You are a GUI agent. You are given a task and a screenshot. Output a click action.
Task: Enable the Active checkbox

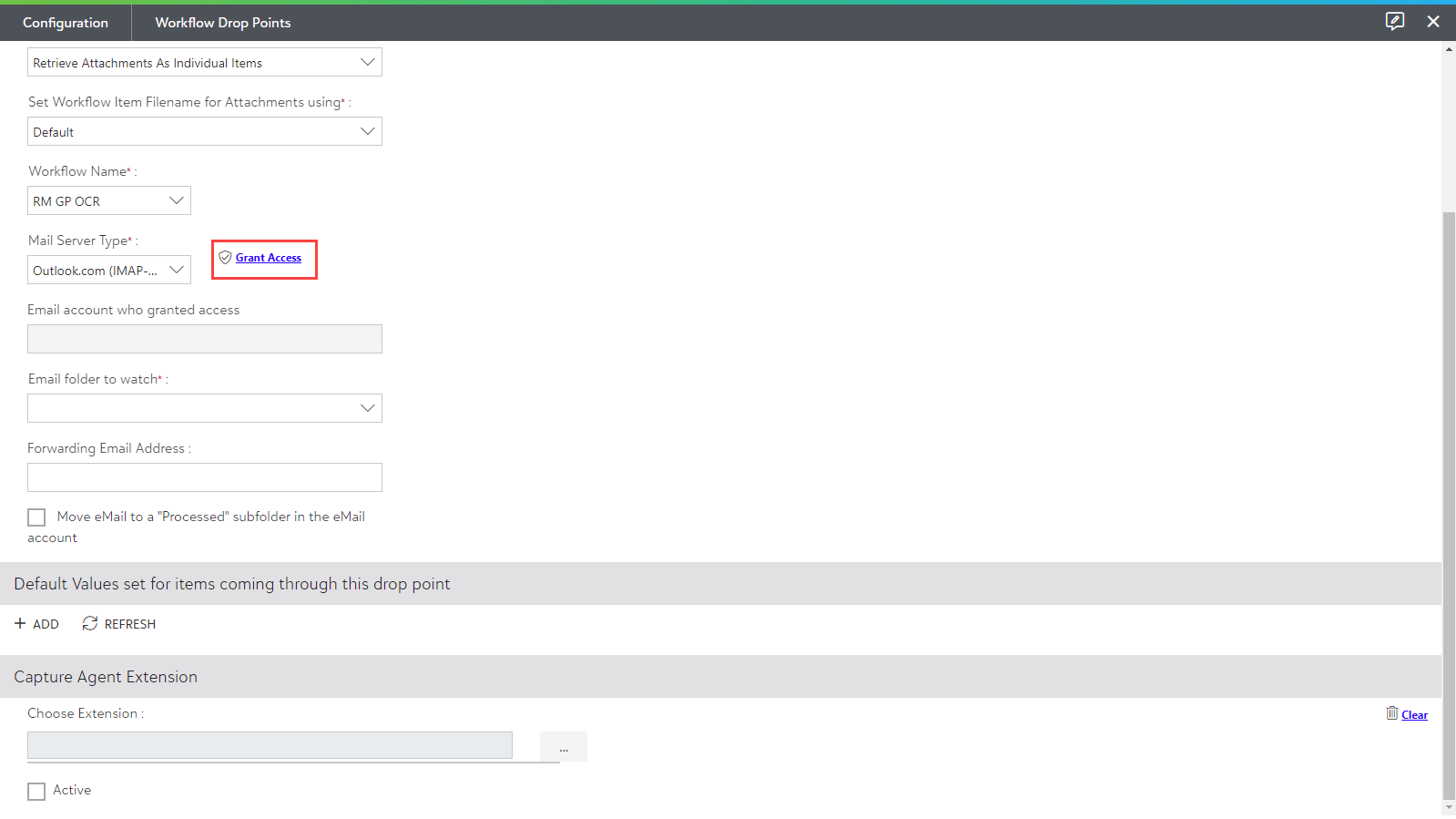pos(36,792)
